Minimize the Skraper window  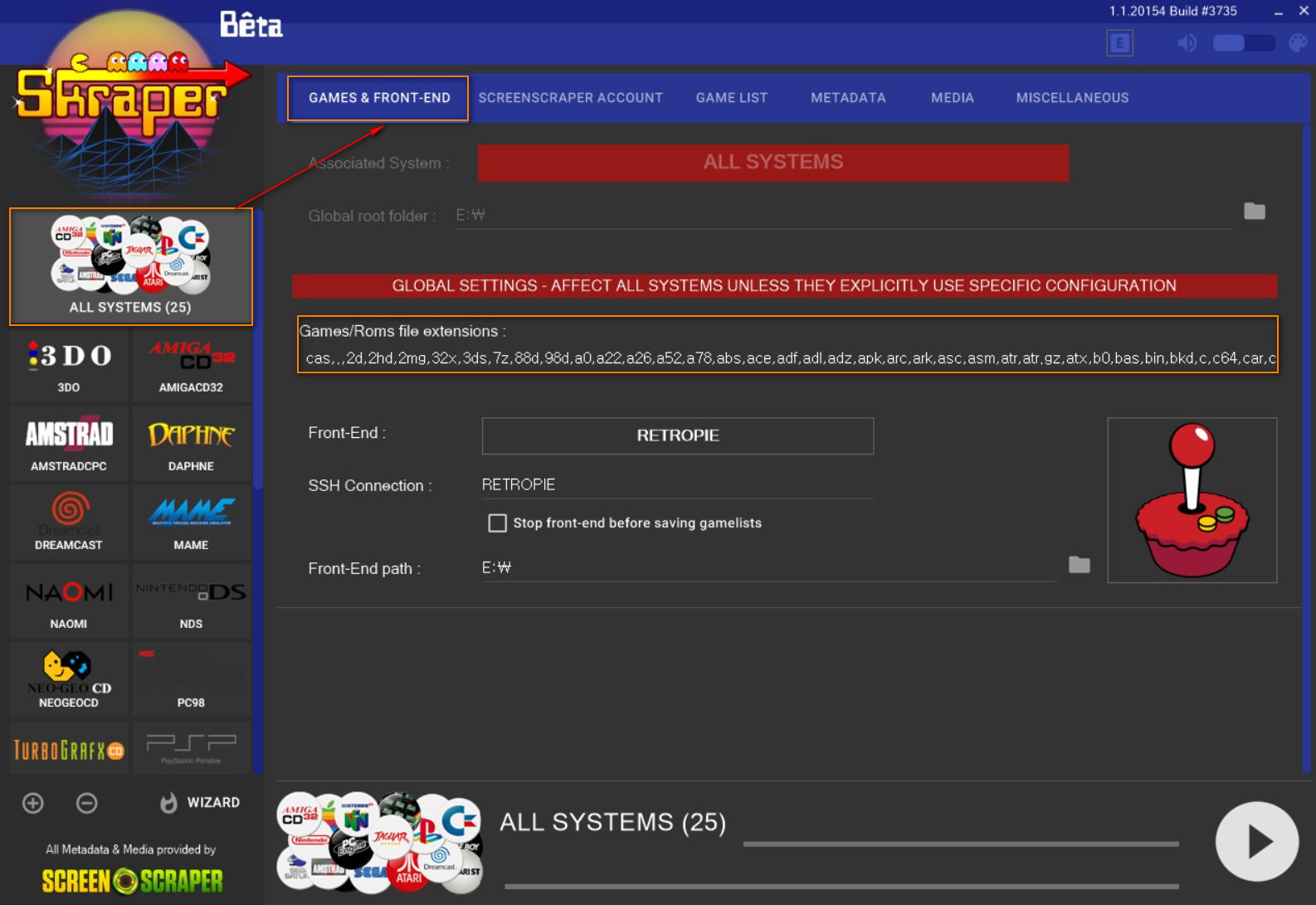point(1279,12)
